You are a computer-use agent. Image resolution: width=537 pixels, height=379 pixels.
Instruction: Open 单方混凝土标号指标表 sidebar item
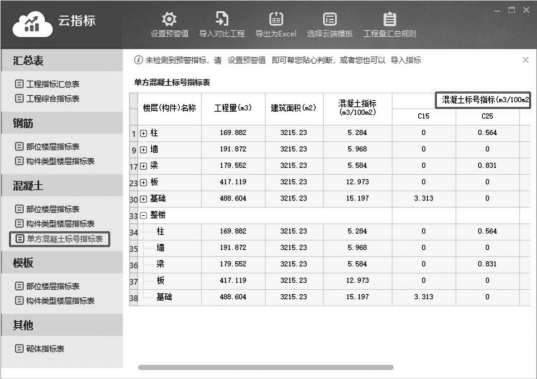point(60,239)
